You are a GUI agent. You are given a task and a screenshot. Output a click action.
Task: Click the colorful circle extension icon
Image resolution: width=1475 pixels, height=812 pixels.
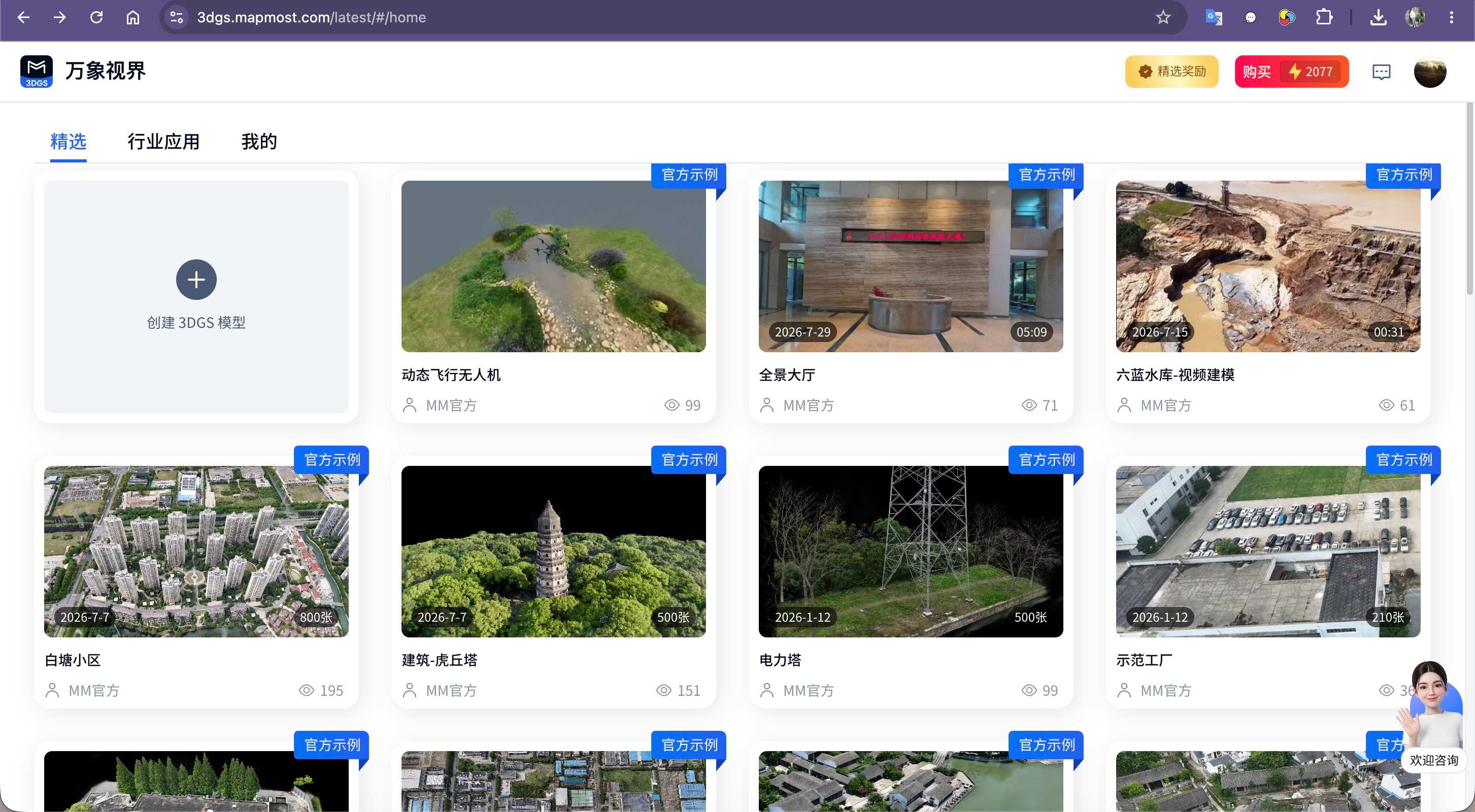pyautogui.click(x=1287, y=17)
